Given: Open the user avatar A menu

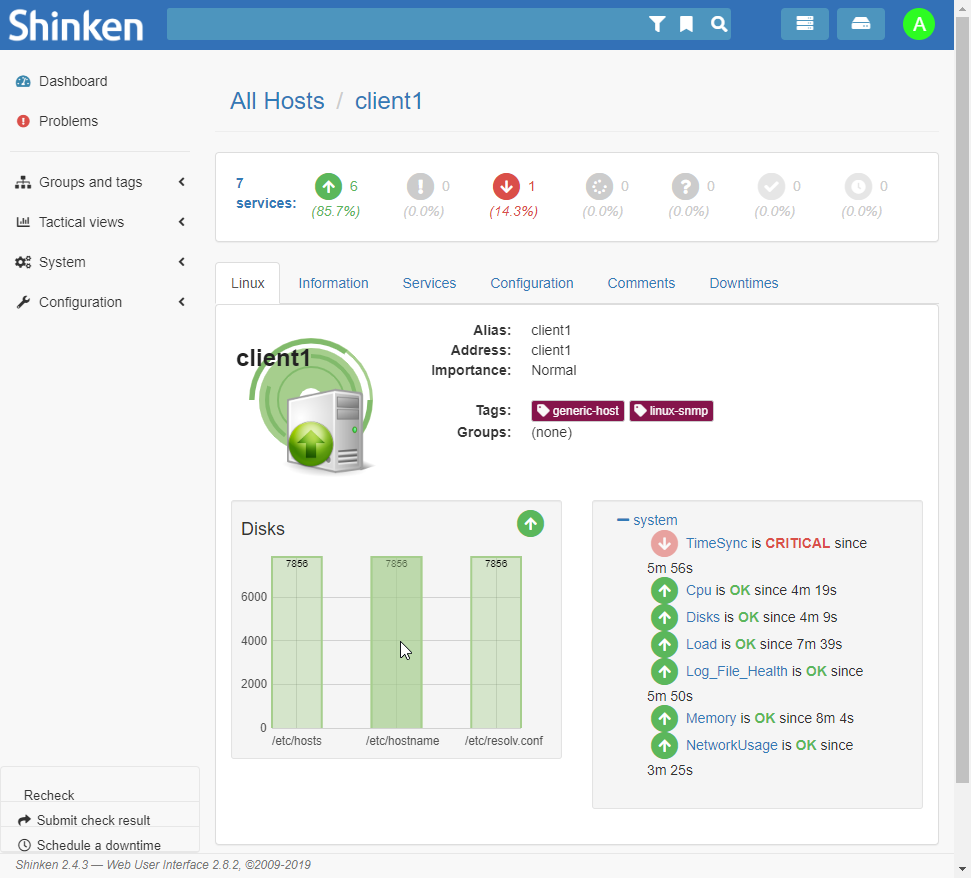Looking at the screenshot, I should tap(918, 24).
